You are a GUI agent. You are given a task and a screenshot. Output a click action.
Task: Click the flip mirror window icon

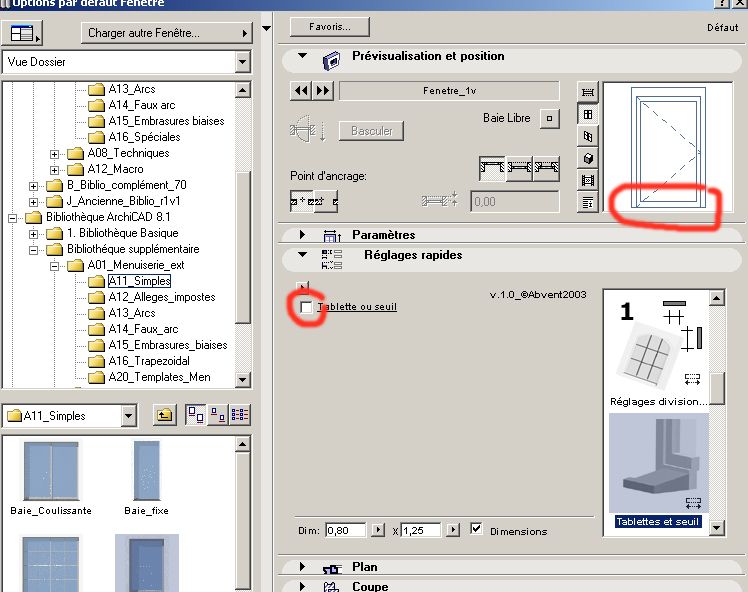(308, 129)
